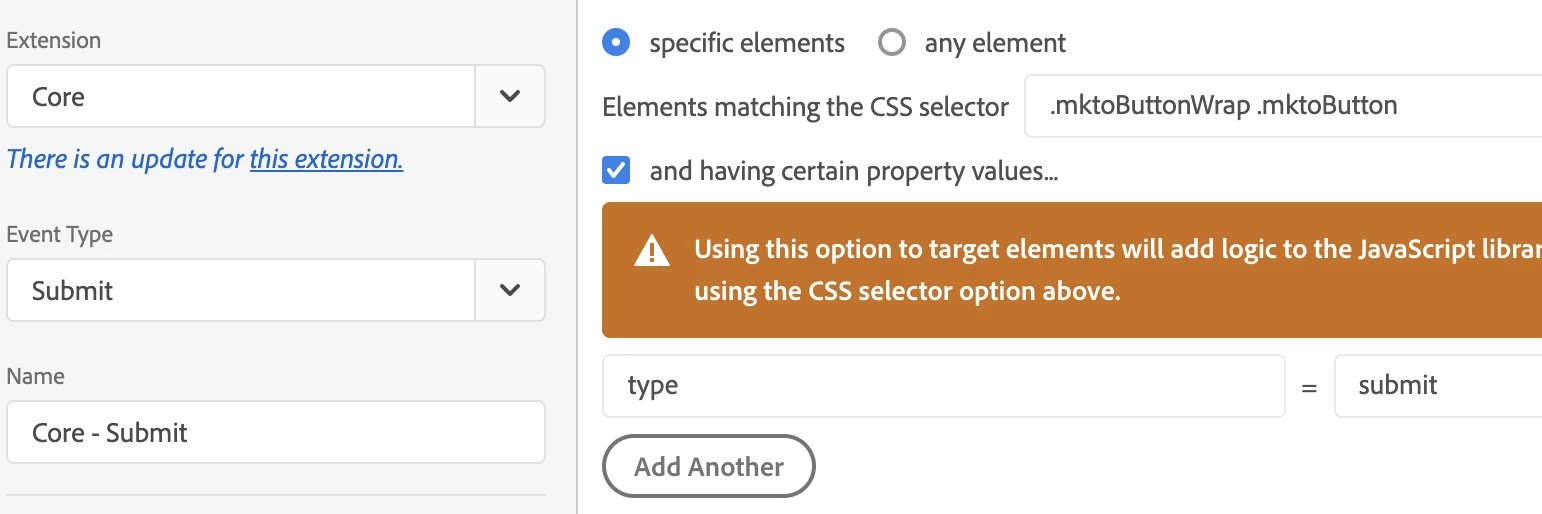Open the Event Type dropdown showing Submit
This screenshot has height=514, width=1542.
click(x=240, y=291)
